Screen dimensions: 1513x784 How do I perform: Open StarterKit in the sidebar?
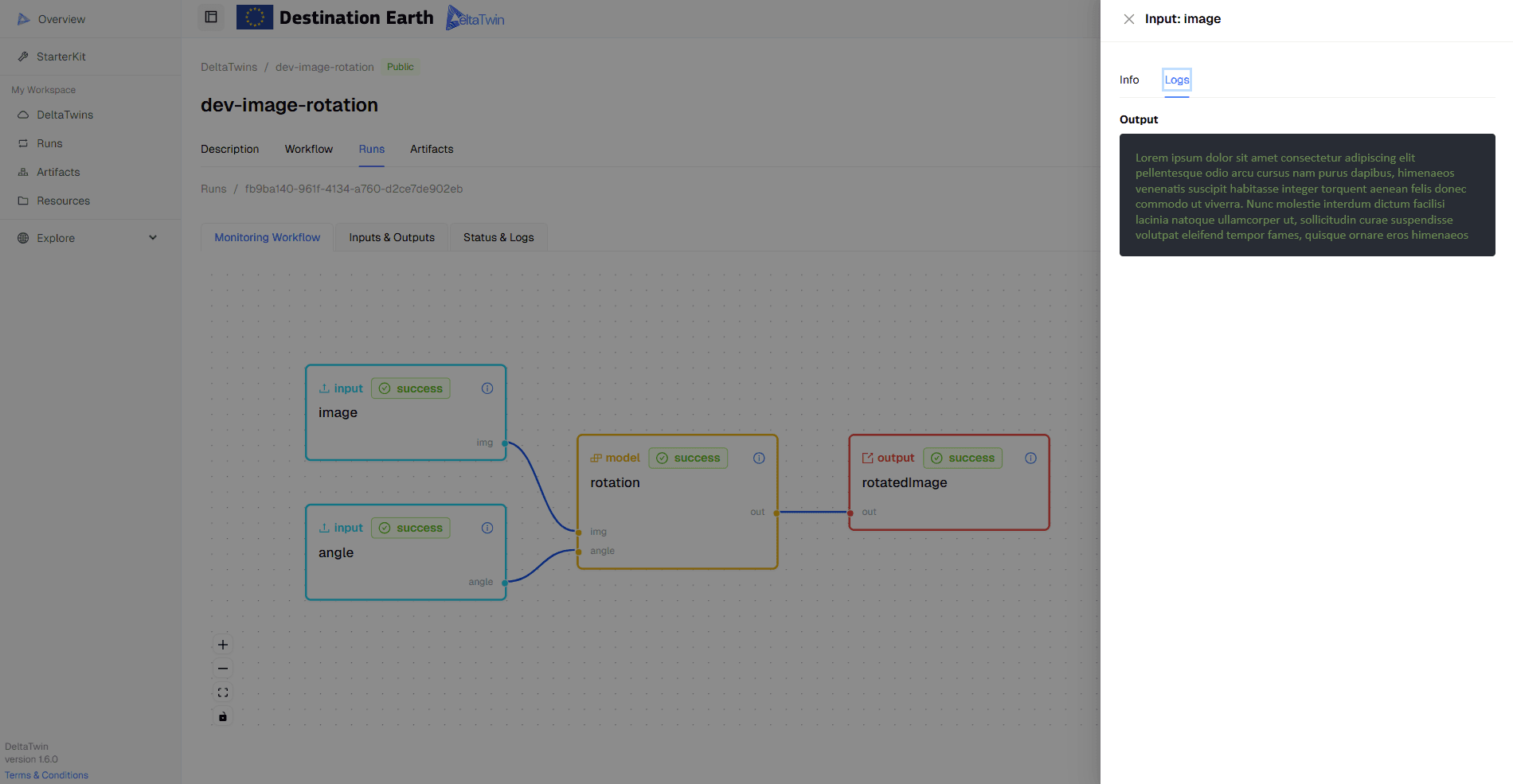pyautogui.click(x=61, y=57)
